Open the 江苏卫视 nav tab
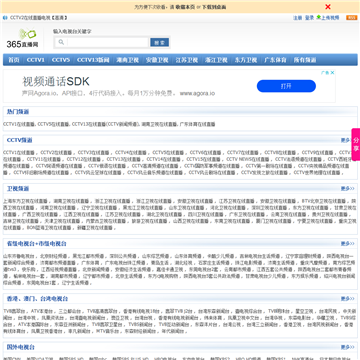This screenshot has width=360, height=360. (187, 60)
